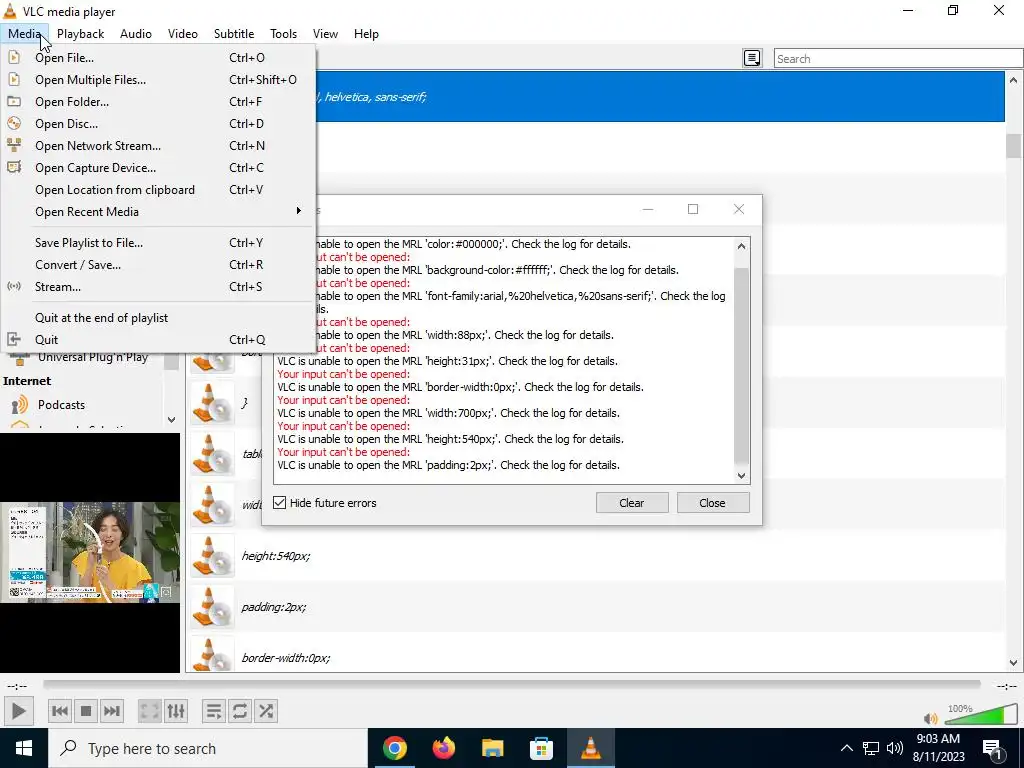1024x768 pixels.
Task: Launch Google Chrome from taskbar
Action: (394, 748)
